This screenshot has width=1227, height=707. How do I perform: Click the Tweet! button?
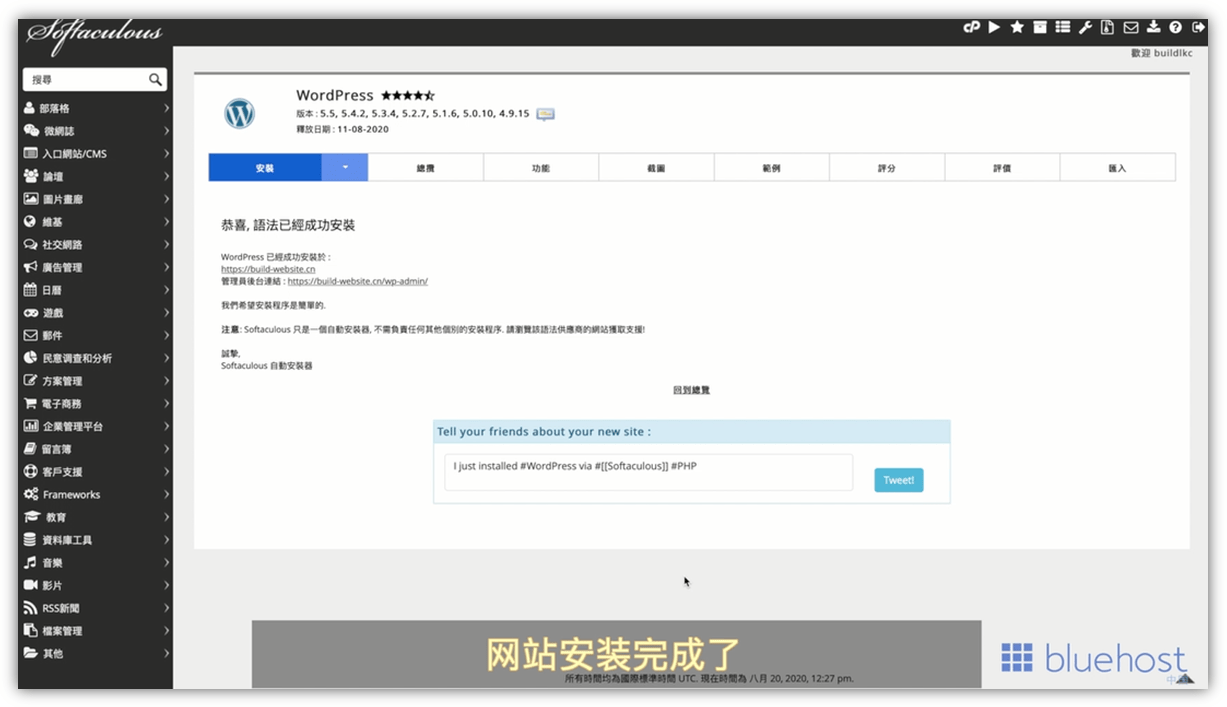point(899,480)
